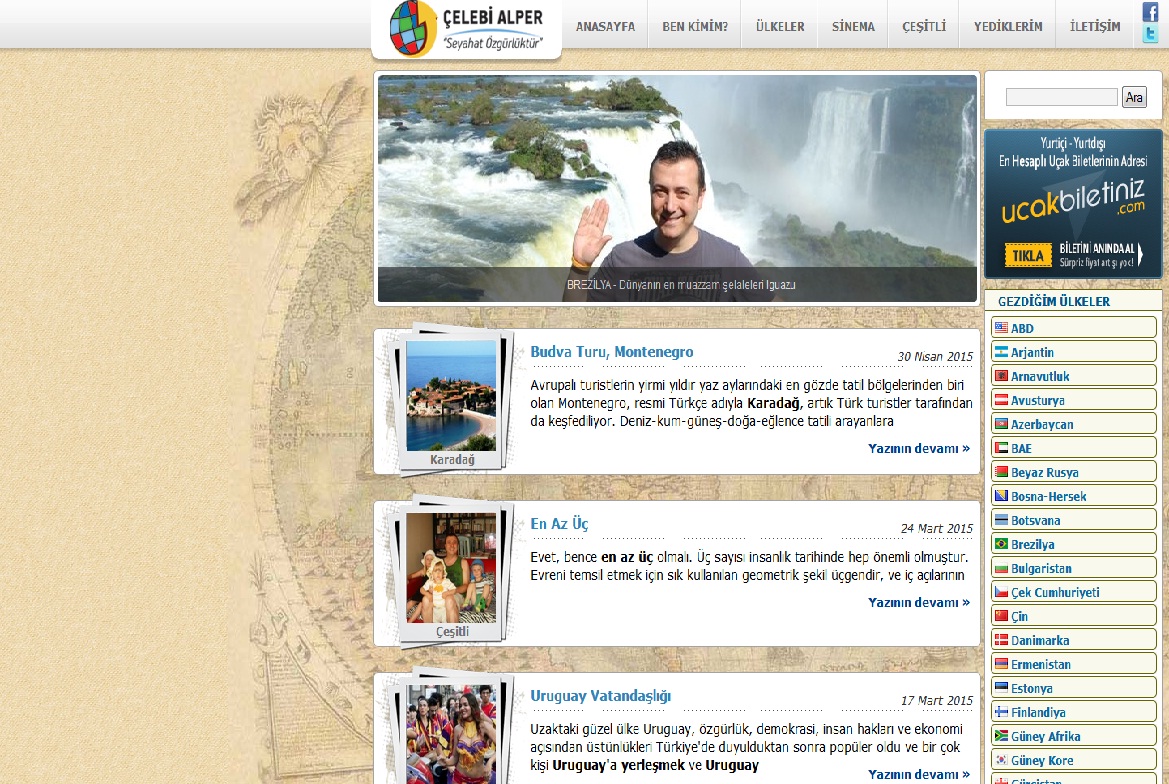Click the Ermenistan flag icon
This screenshot has height=784, width=1169.
coord(1001,663)
